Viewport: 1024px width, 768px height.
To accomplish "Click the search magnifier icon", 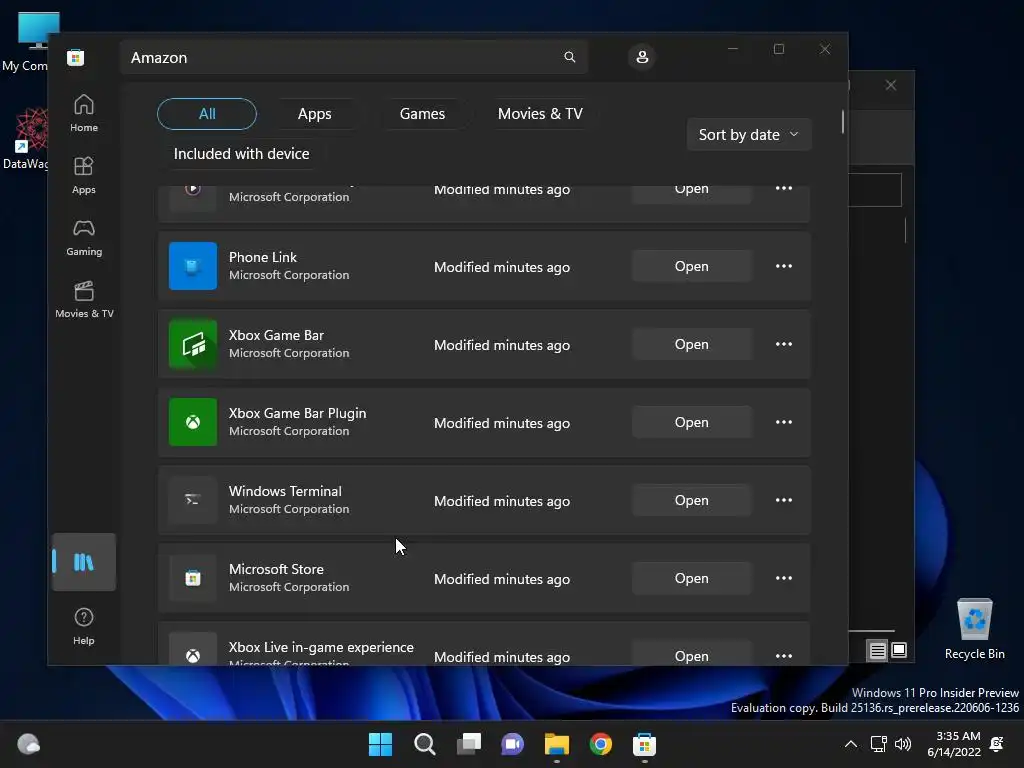I will click(x=569, y=57).
